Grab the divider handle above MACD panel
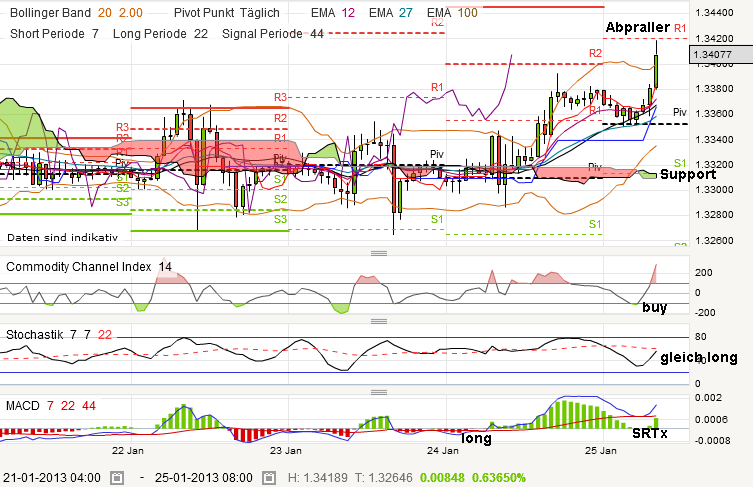The width and height of the screenshot is (753, 487). [x=379, y=392]
